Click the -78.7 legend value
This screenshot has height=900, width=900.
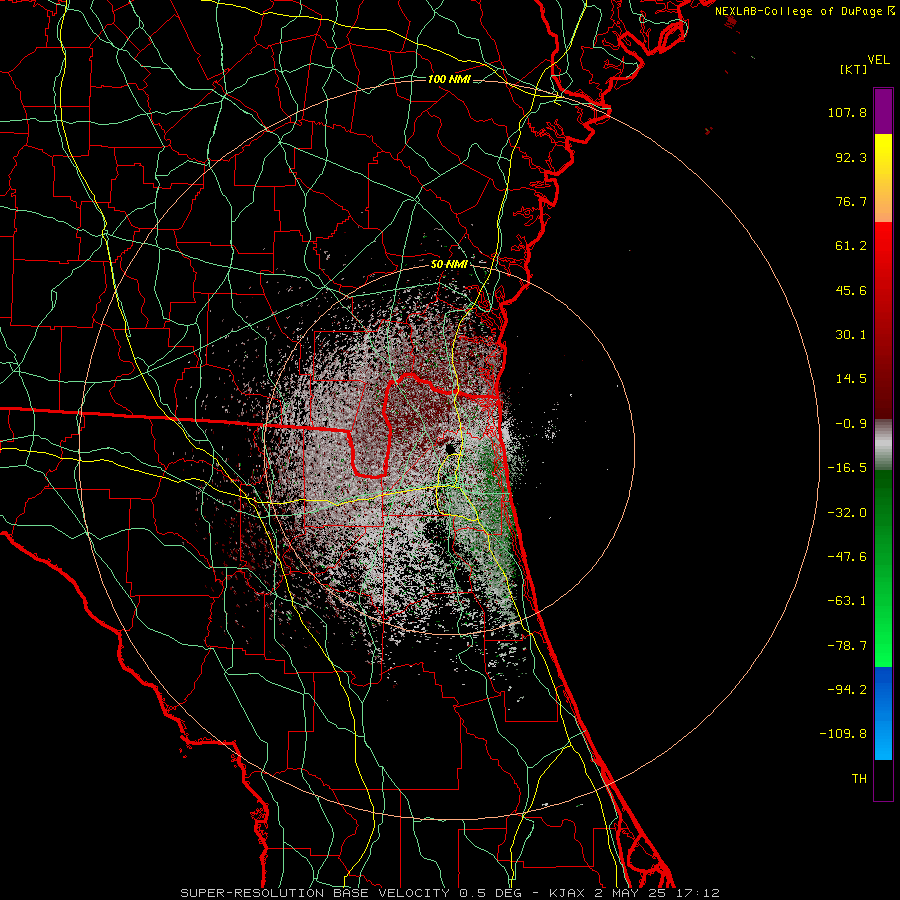(x=847, y=646)
